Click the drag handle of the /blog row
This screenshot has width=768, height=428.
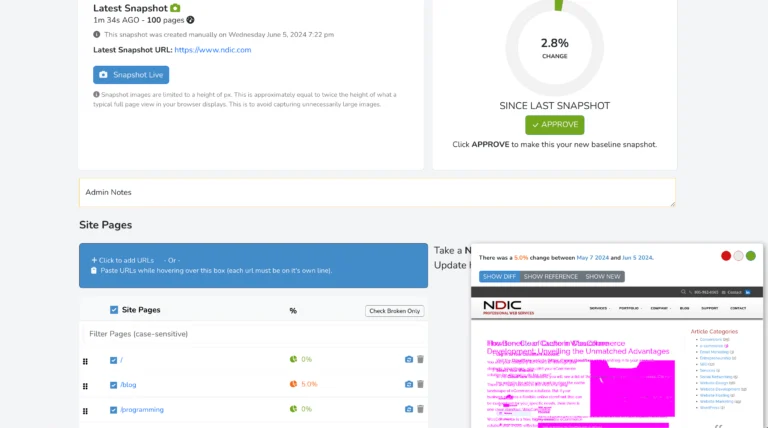(x=85, y=386)
